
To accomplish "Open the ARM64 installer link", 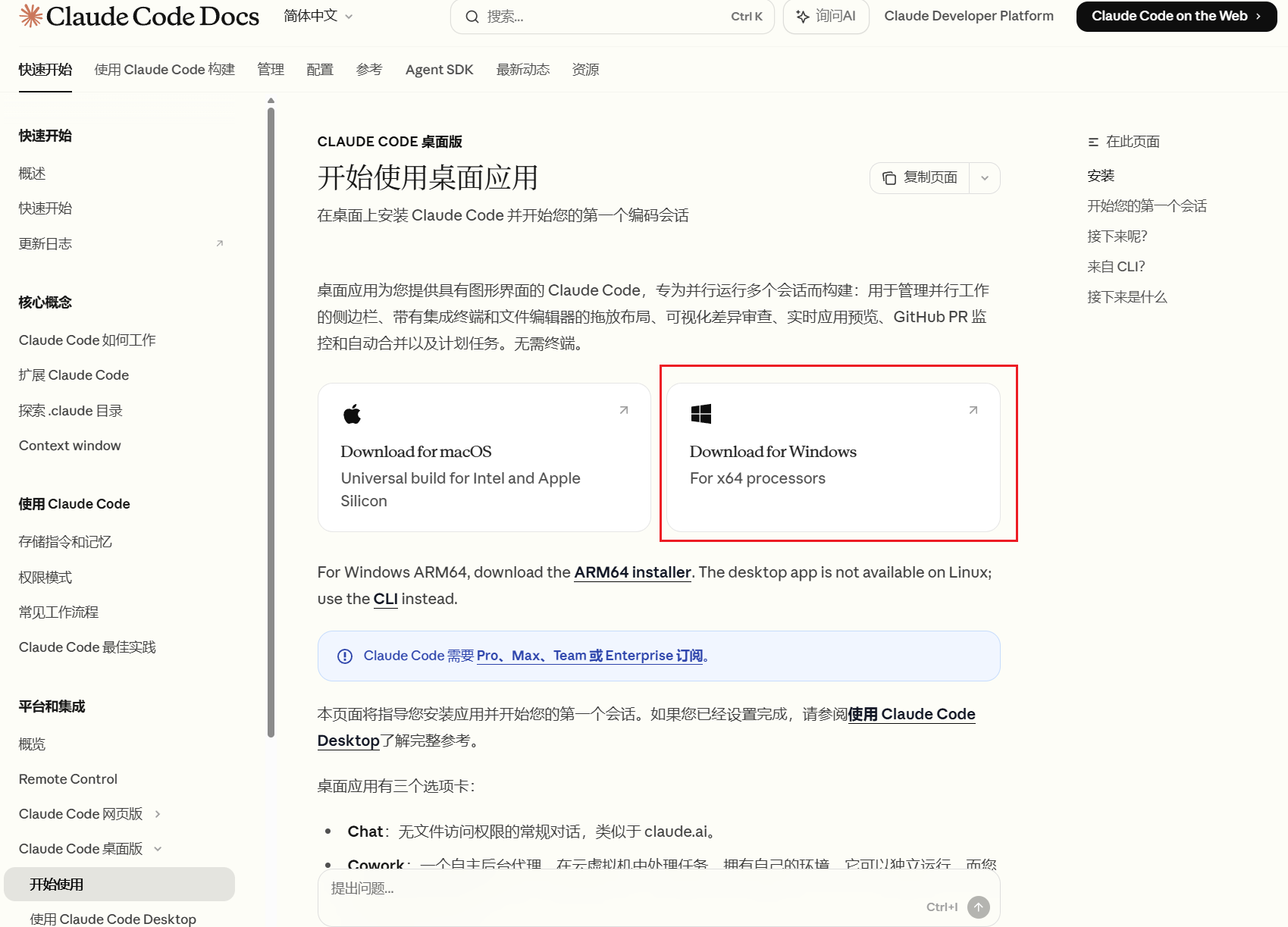I will pos(632,572).
